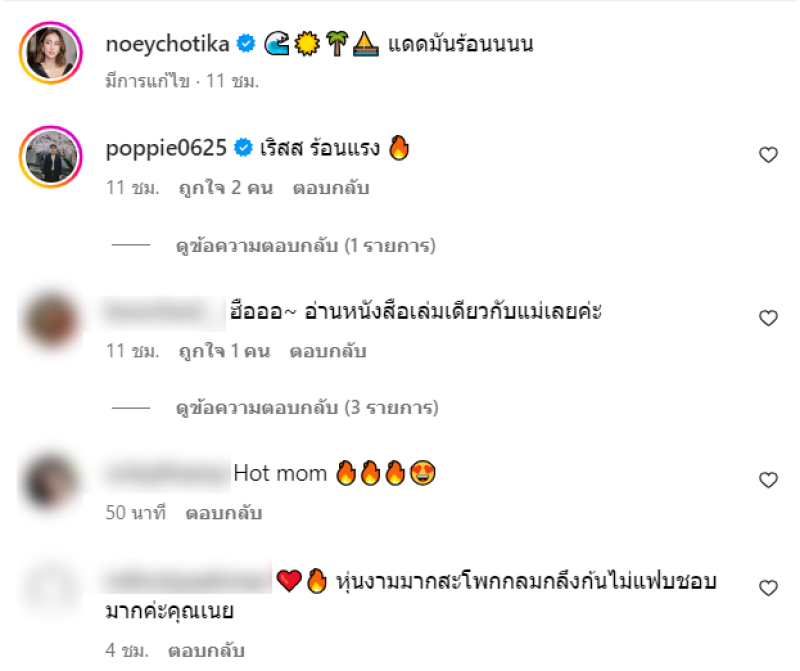Expand the 3 replies under second comment
Screen dimensions: 800x671
tap(307, 408)
